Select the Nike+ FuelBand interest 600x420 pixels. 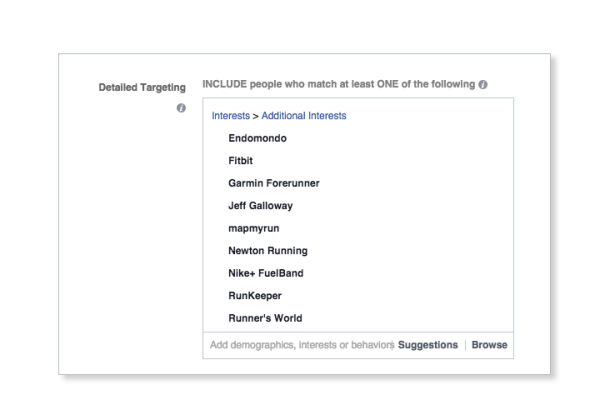266,273
